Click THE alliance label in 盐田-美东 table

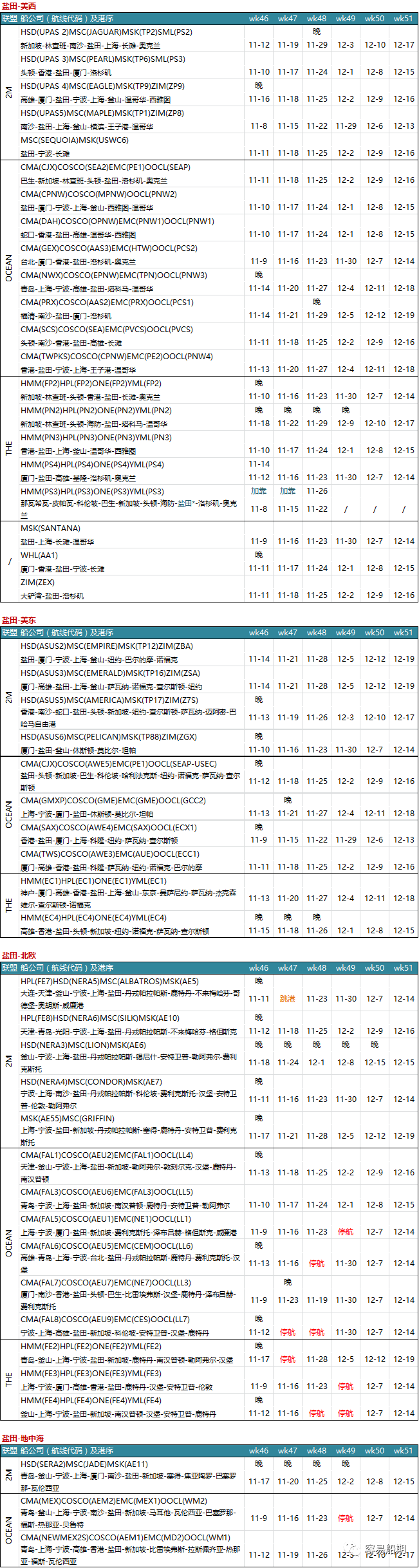point(9,906)
